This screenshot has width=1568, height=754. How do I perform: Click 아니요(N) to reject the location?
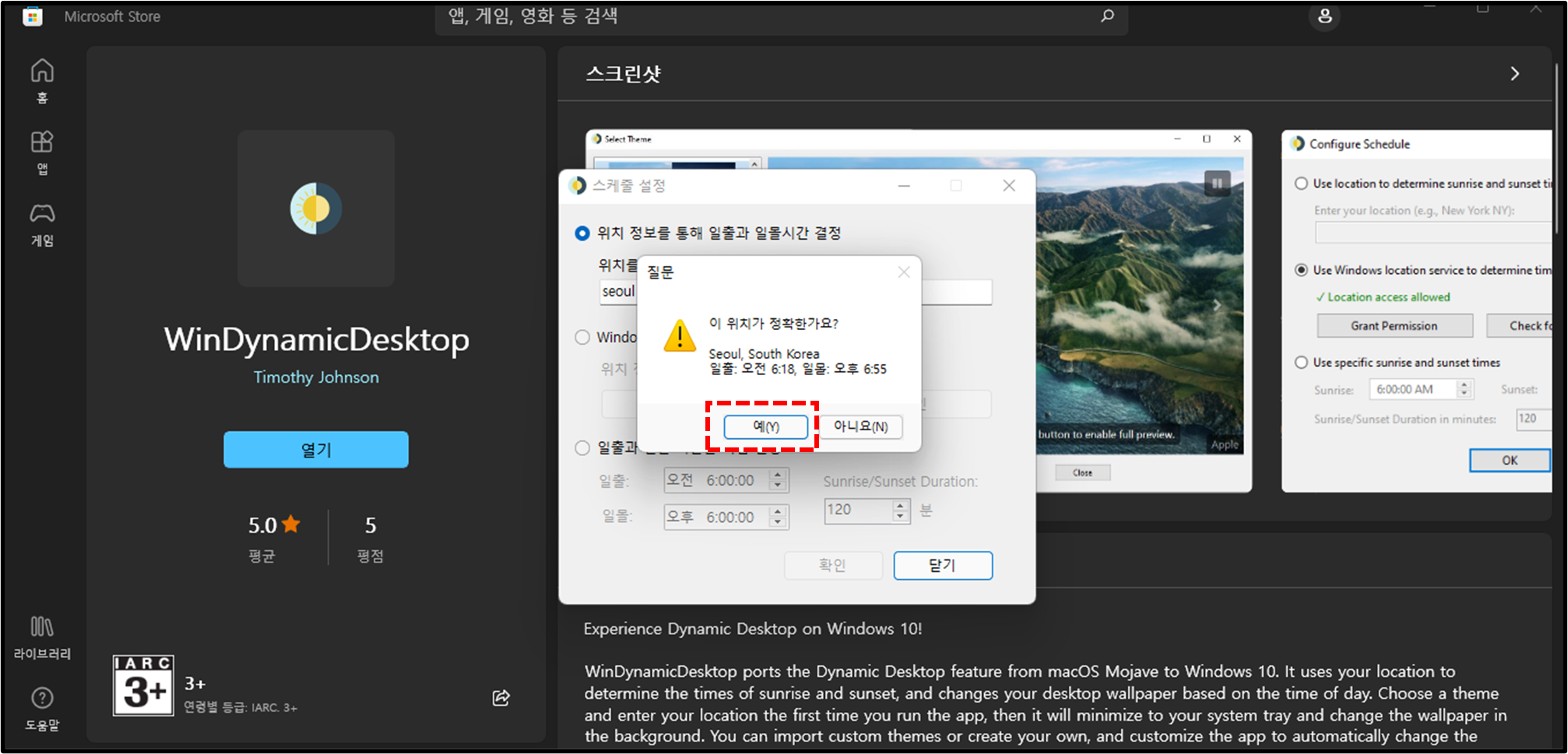click(x=860, y=426)
